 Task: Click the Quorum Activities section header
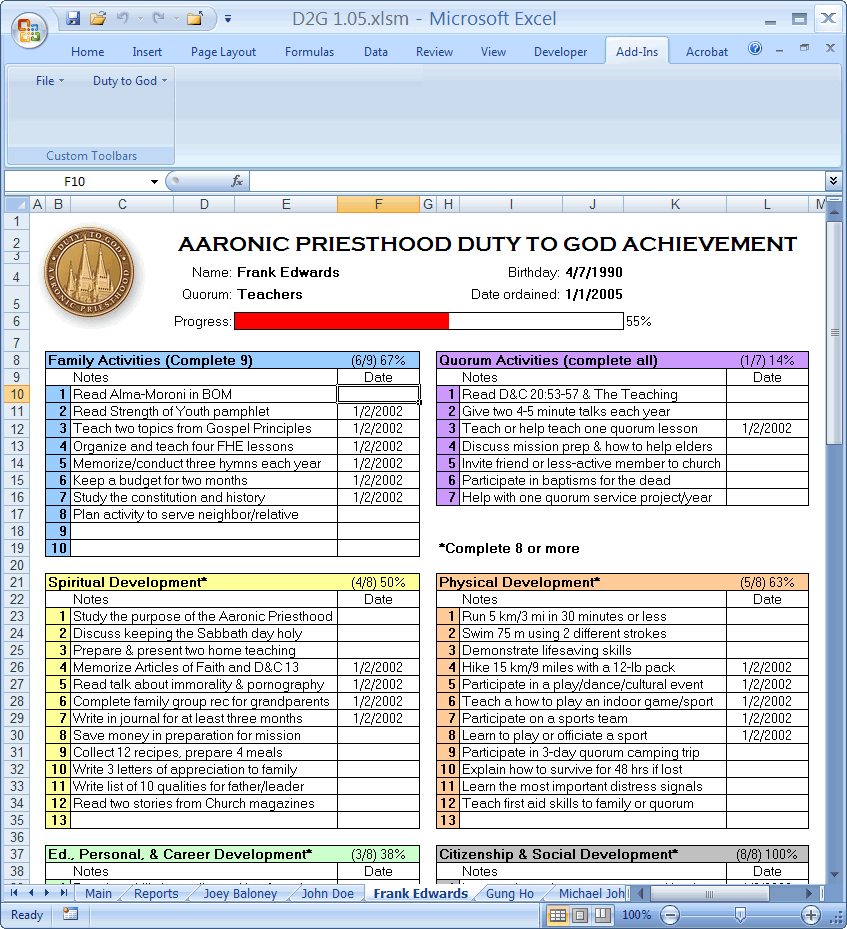(x=623, y=360)
